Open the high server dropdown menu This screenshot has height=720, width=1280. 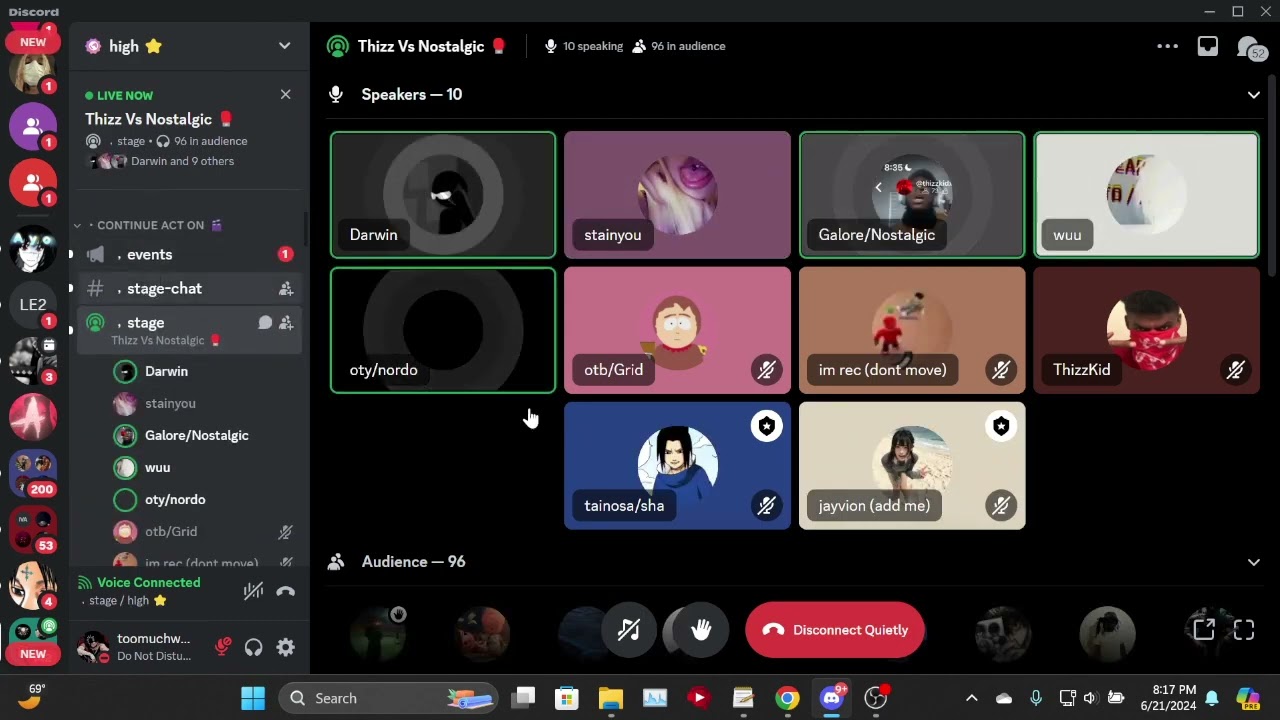click(x=284, y=46)
